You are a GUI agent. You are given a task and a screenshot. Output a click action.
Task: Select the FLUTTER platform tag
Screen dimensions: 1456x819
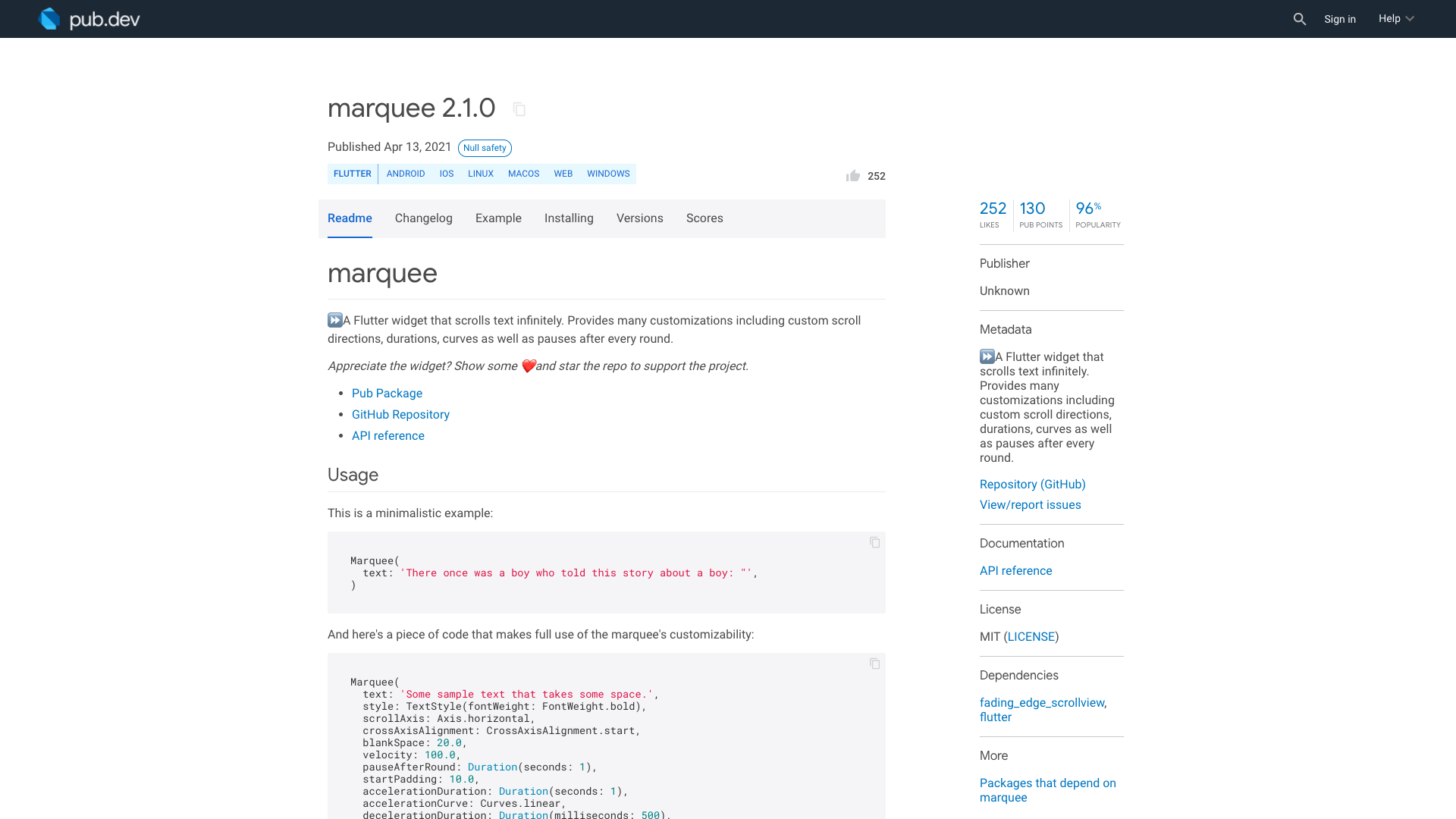click(x=352, y=174)
